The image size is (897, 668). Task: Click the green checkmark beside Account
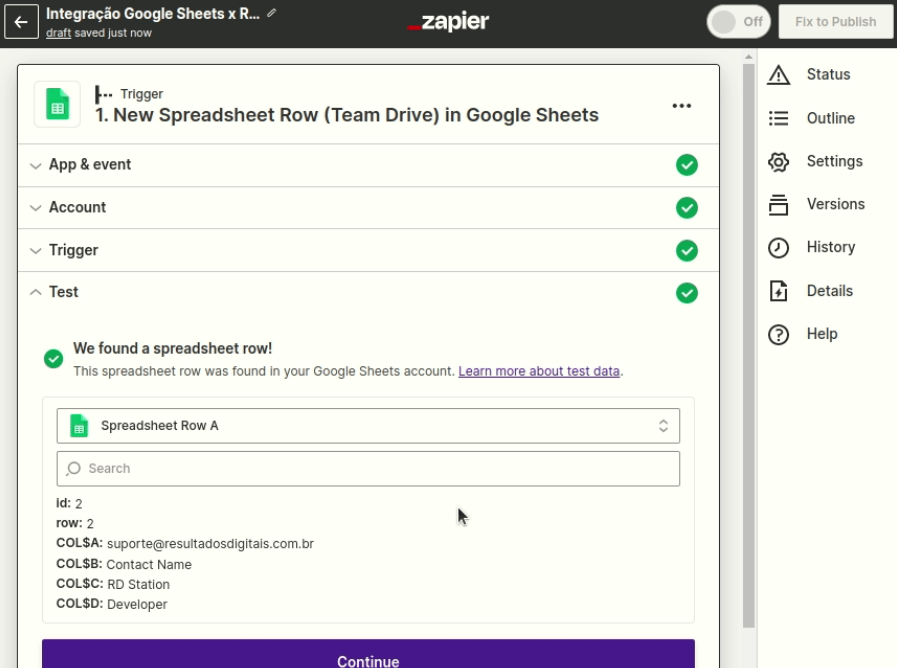(x=687, y=208)
